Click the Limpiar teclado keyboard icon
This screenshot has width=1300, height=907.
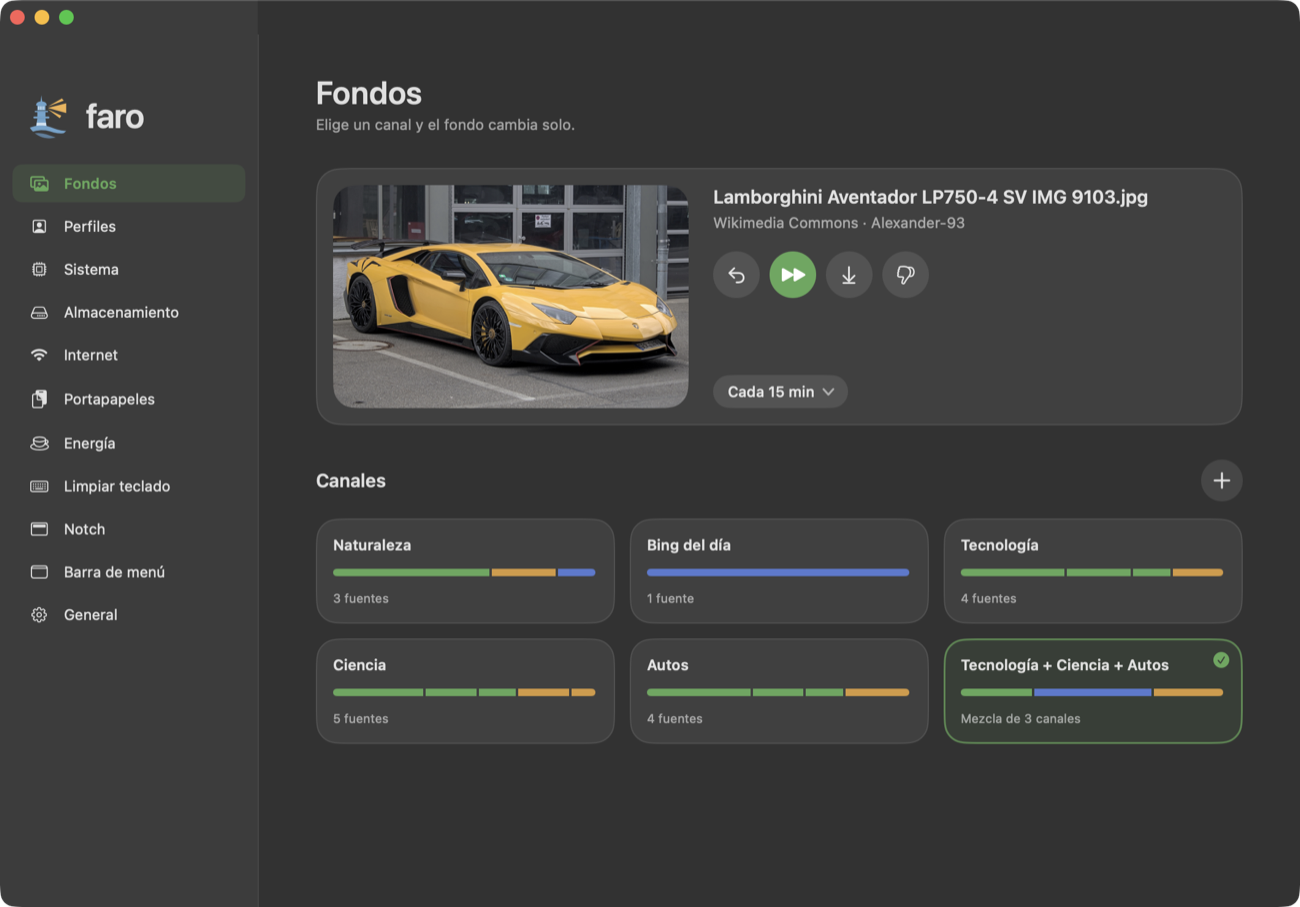pos(39,486)
